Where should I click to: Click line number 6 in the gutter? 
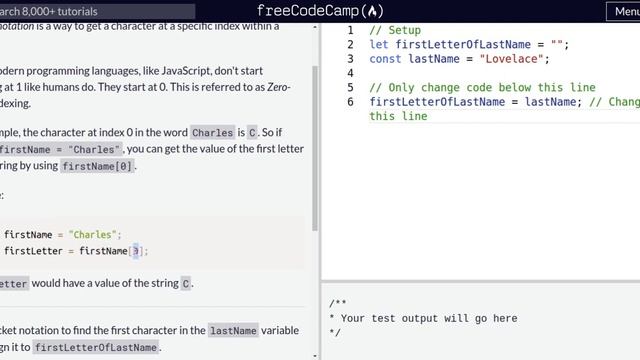350,102
